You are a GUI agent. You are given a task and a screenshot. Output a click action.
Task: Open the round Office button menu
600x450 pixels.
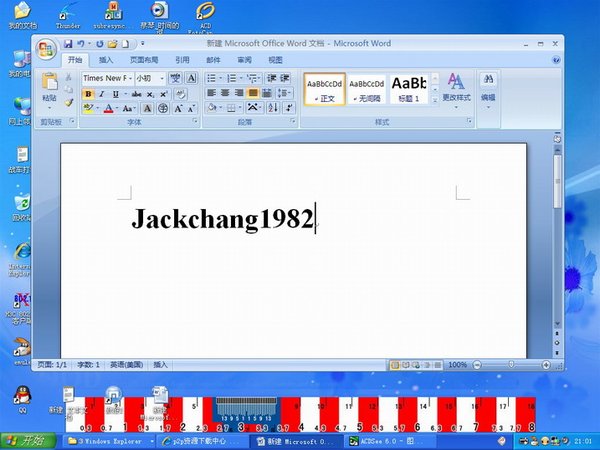pos(46,49)
